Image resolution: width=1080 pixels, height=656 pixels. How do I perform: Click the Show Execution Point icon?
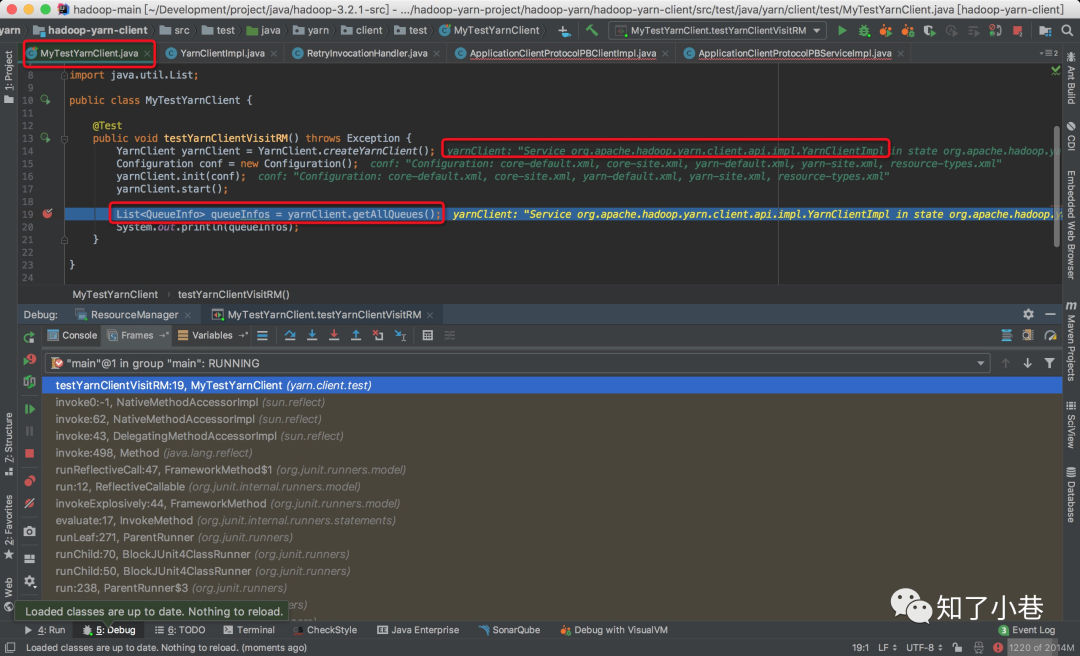(262, 336)
